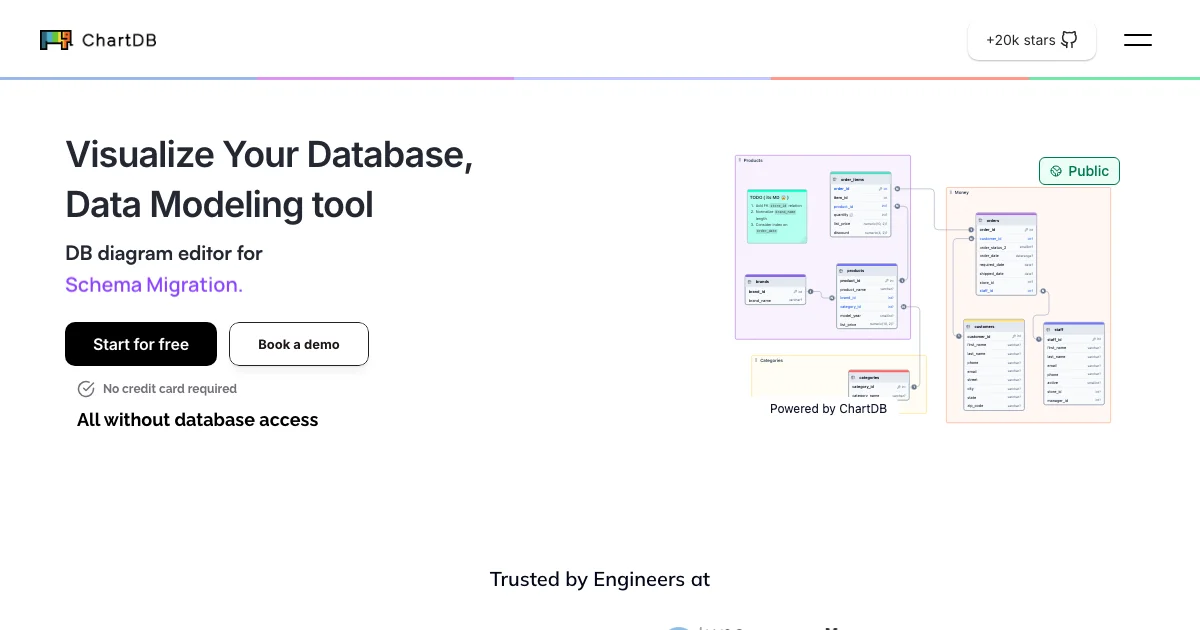Click the 'discount' row in order_items table
This screenshot has height=630, width=1200.
(x=861, y=233)
